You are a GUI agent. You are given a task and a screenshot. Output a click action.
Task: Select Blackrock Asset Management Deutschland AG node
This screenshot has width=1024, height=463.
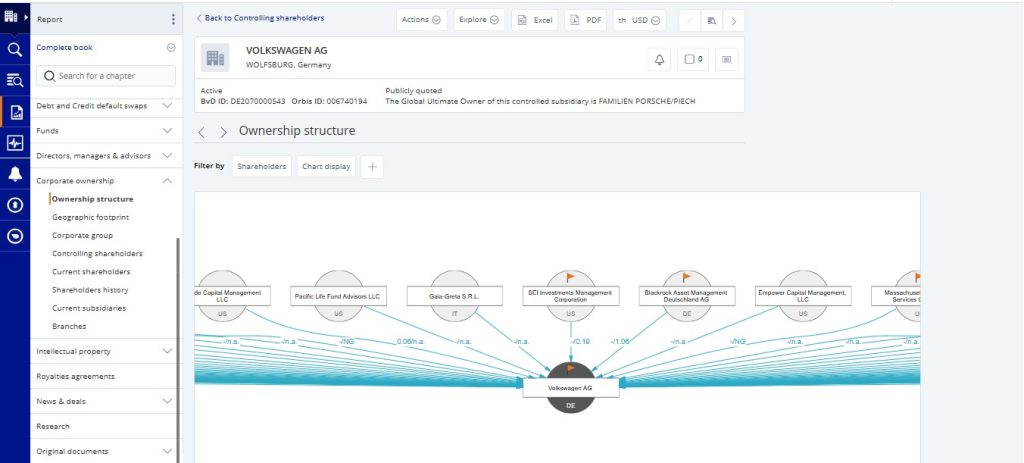click(687, 296)
